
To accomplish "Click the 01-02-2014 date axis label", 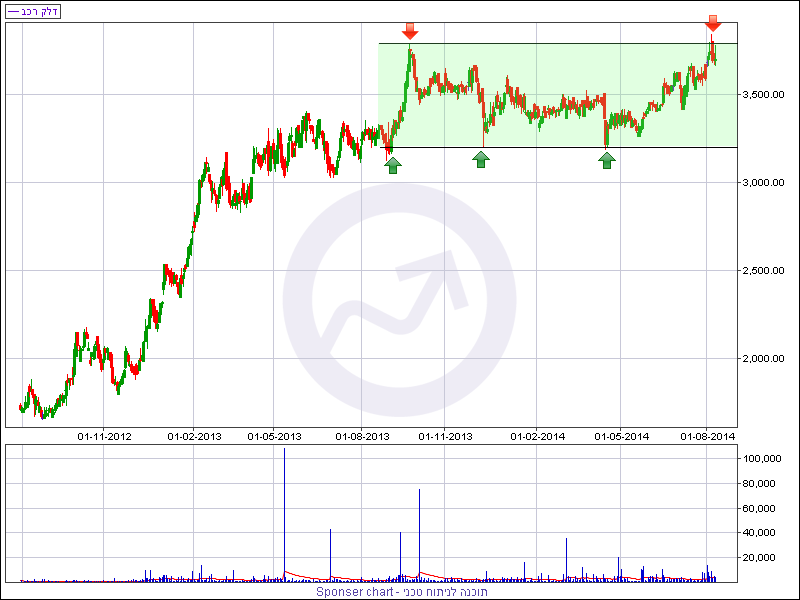I will pos(538,436).
